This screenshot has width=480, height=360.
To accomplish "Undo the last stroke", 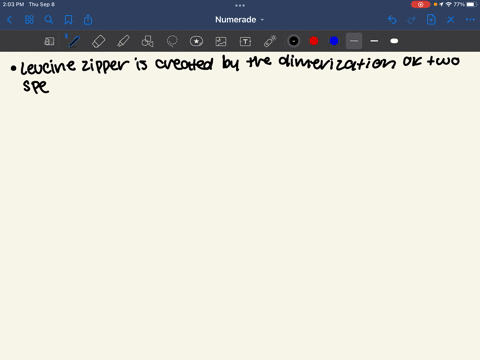I will tap(392, 20).
